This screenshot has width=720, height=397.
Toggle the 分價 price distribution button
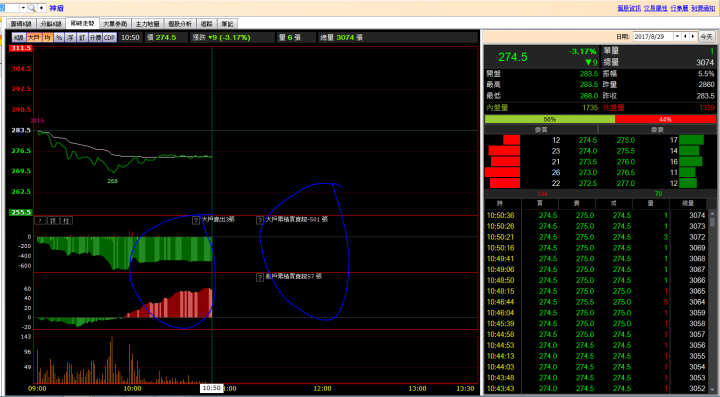(x=95, y=38)
